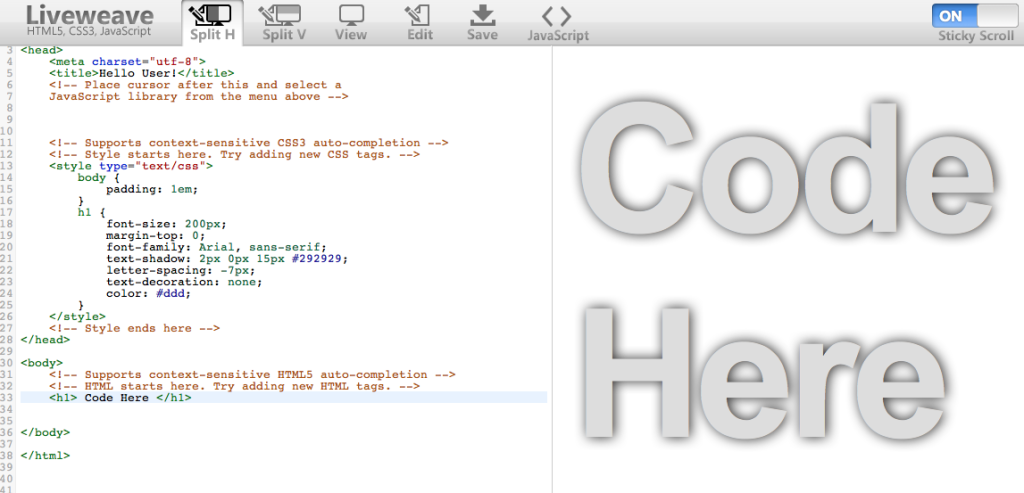Click the closing </head> tag line
Screen dimensions: 1024x493
pyautogui.click(x=45, y=340)
